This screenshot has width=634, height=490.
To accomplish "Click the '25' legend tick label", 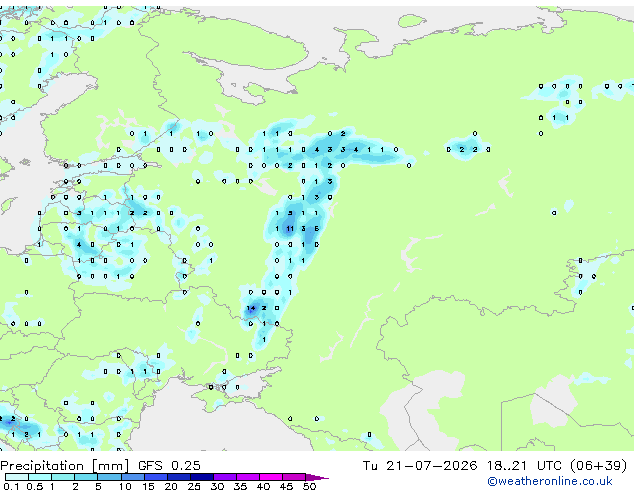I will pos(194,486).
